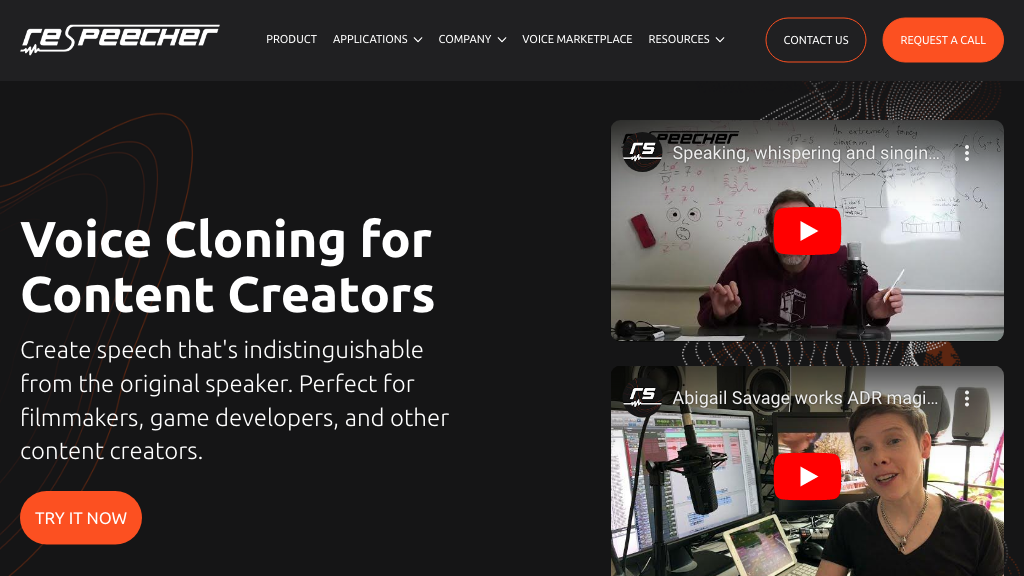Open the Product menu item

click(291, 39)
